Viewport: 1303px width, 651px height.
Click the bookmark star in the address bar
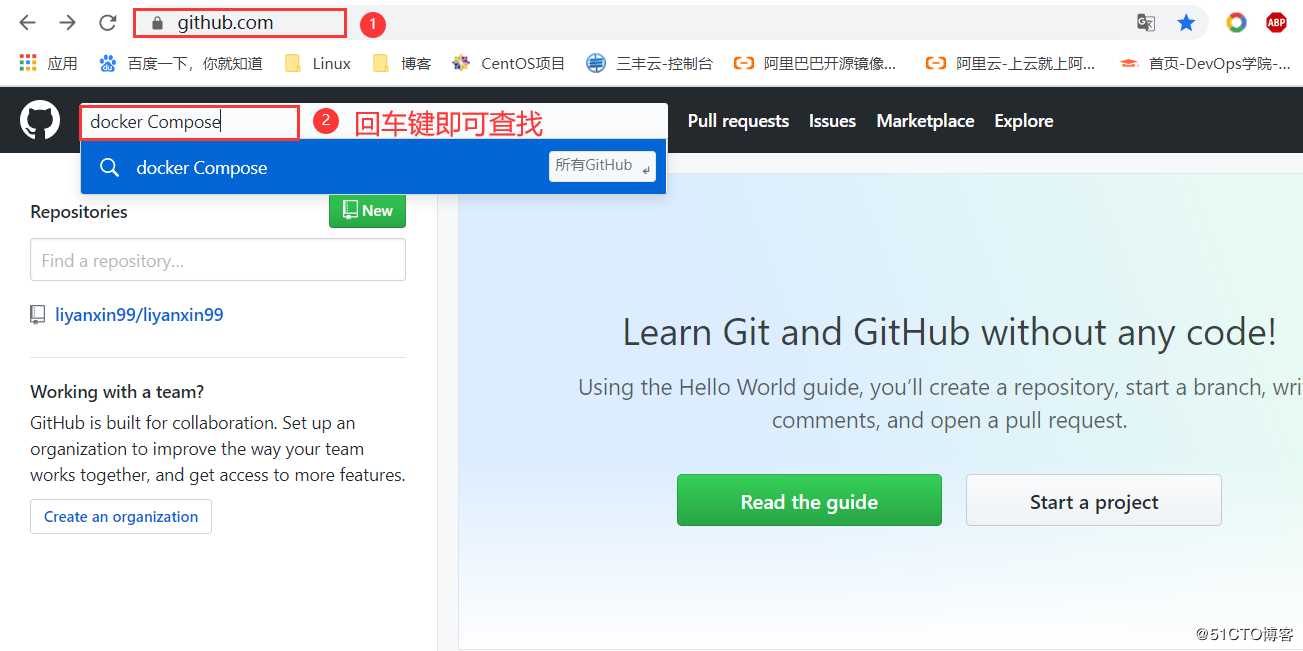1186,21
